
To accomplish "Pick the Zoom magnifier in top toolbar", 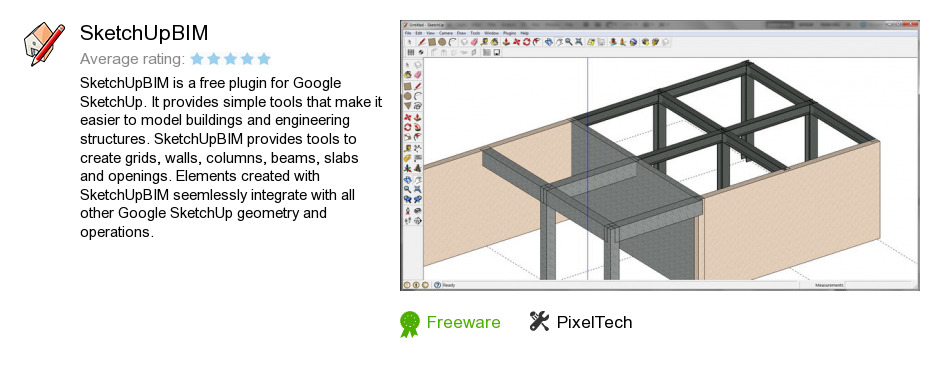I will (568, 42).
